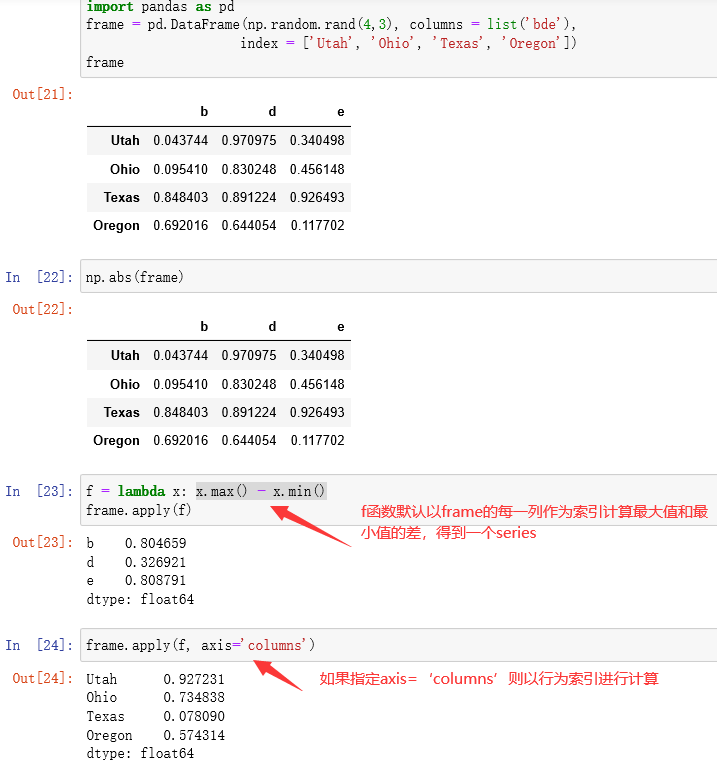The image size is (717, 765).
Task: Click value 0.830248 in Out[21] table
Action: pos(249,169)
